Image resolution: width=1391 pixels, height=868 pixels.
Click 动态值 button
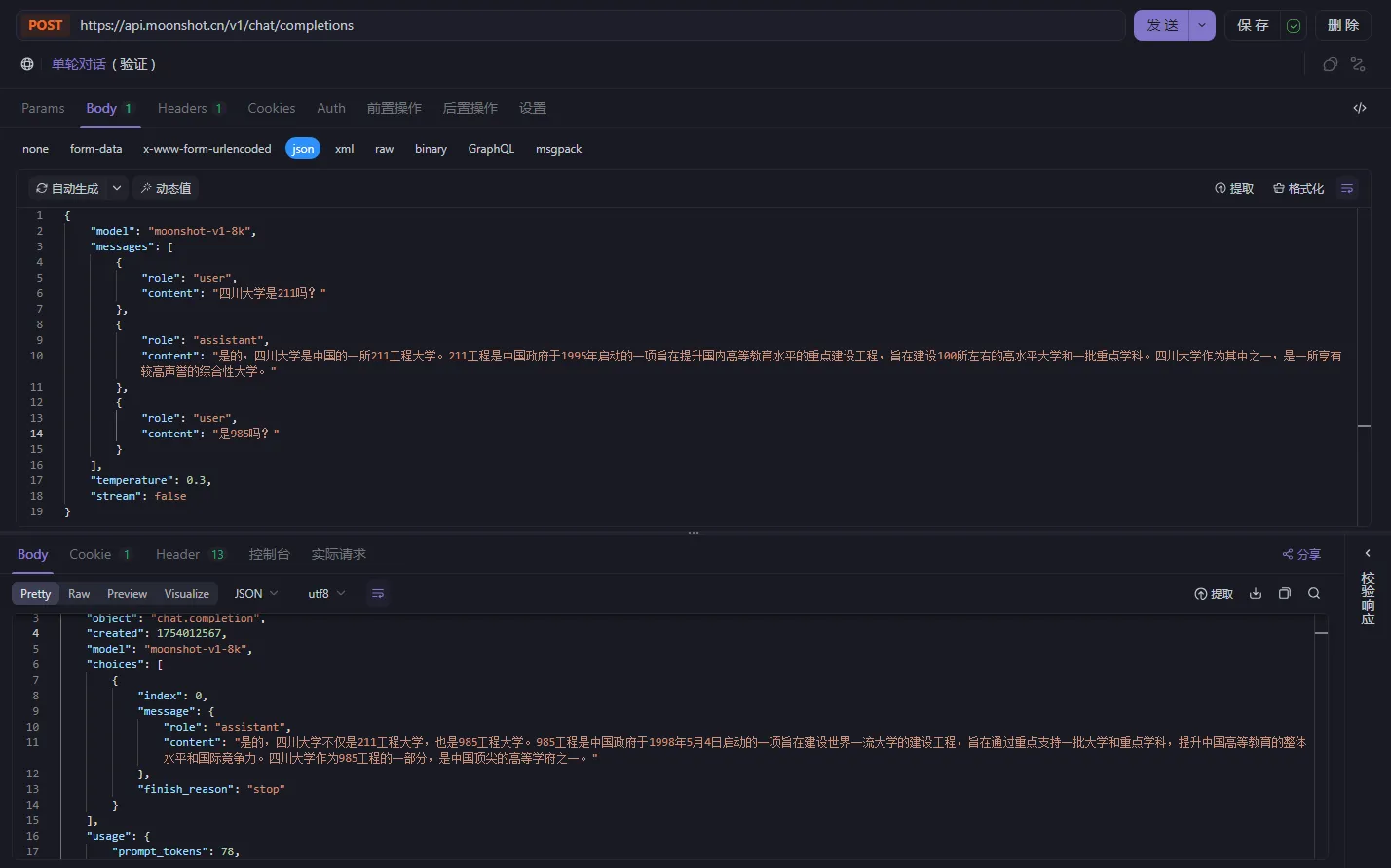coord(166,188)
